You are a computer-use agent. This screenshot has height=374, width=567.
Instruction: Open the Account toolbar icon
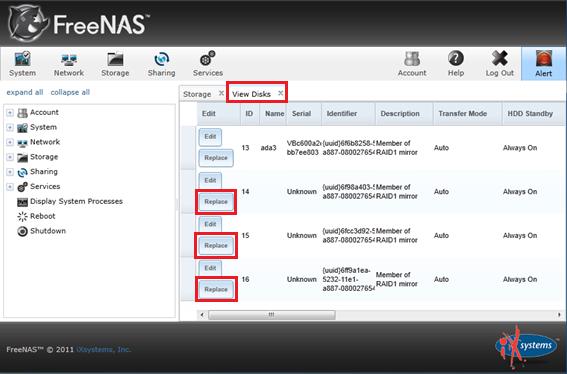pos(412,64)
